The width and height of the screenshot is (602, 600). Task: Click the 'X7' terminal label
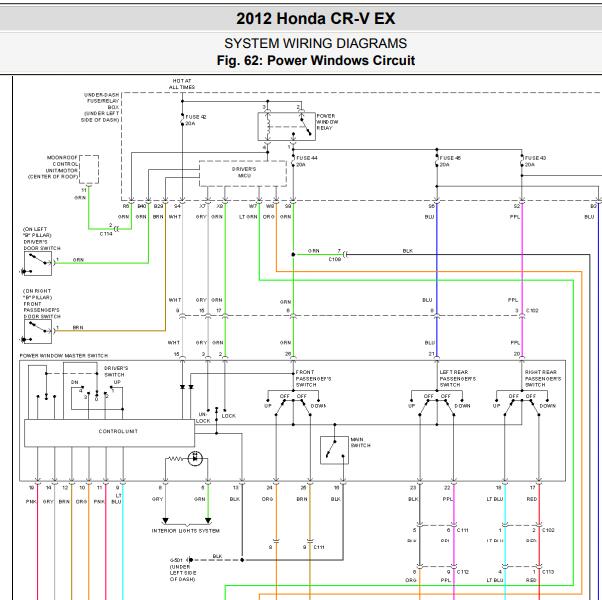point(202,206)
